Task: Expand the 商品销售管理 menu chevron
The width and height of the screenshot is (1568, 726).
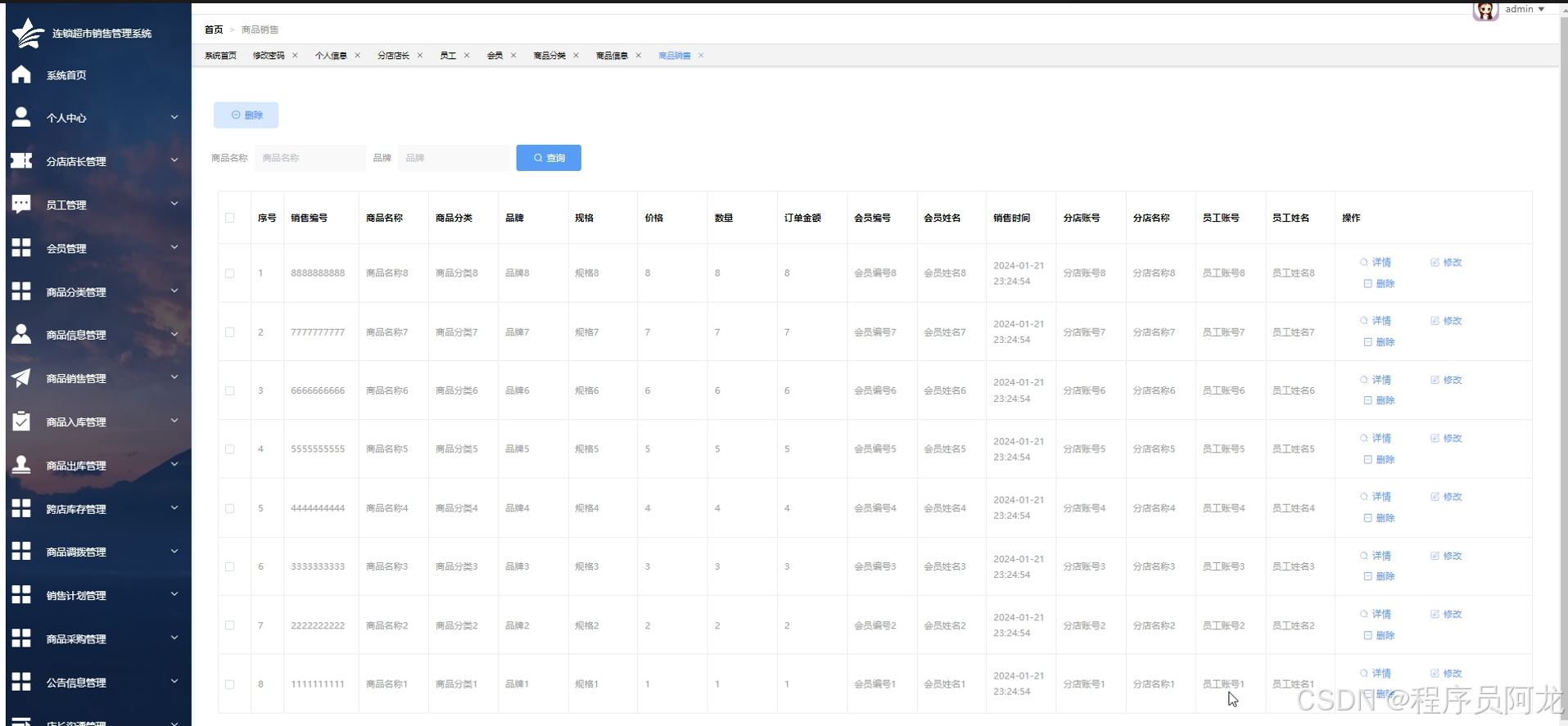Action: click(174, 377)
